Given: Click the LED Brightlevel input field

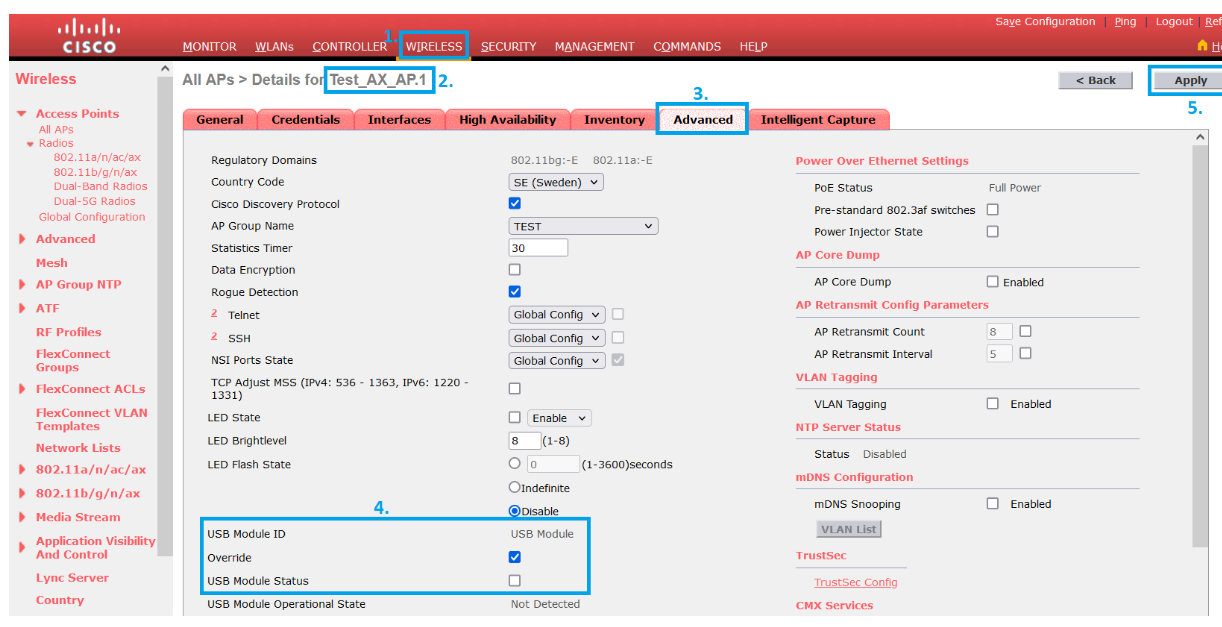Looking at the screenshot, I should pos(524,440).
